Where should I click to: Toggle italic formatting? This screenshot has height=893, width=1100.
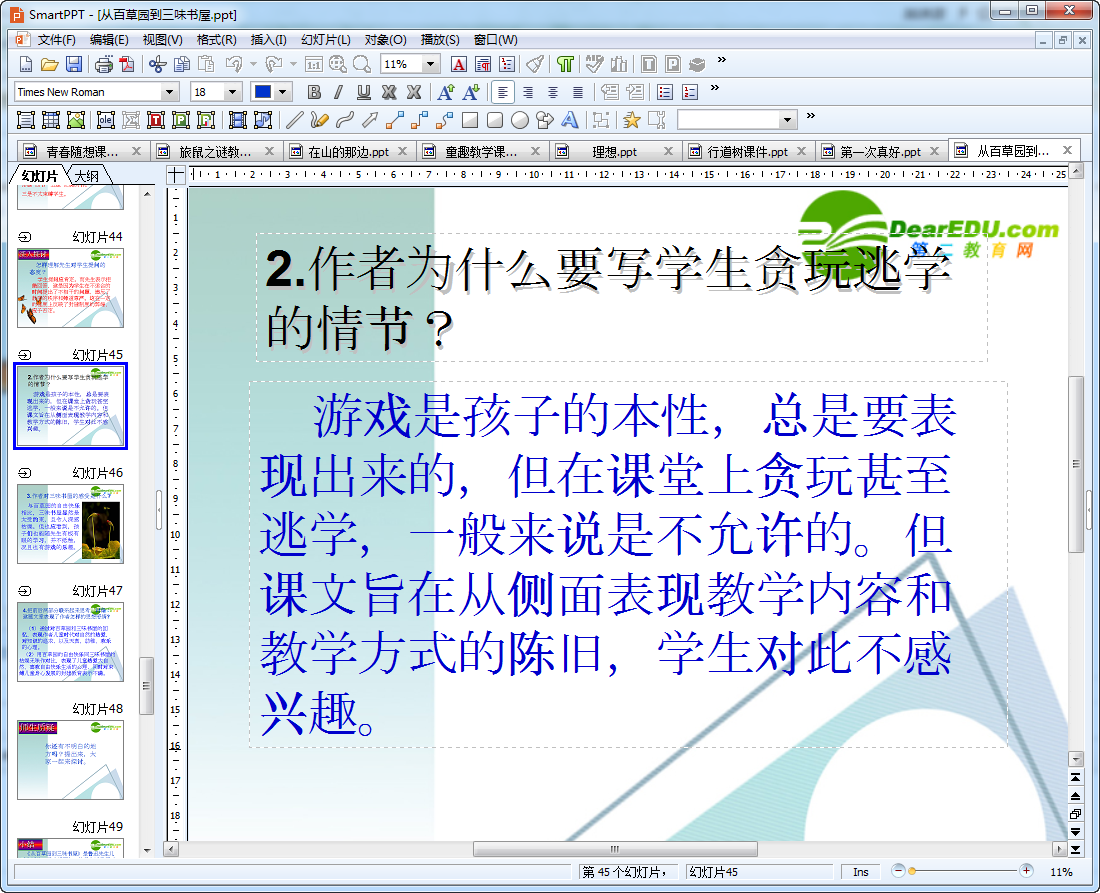point(339,92)
